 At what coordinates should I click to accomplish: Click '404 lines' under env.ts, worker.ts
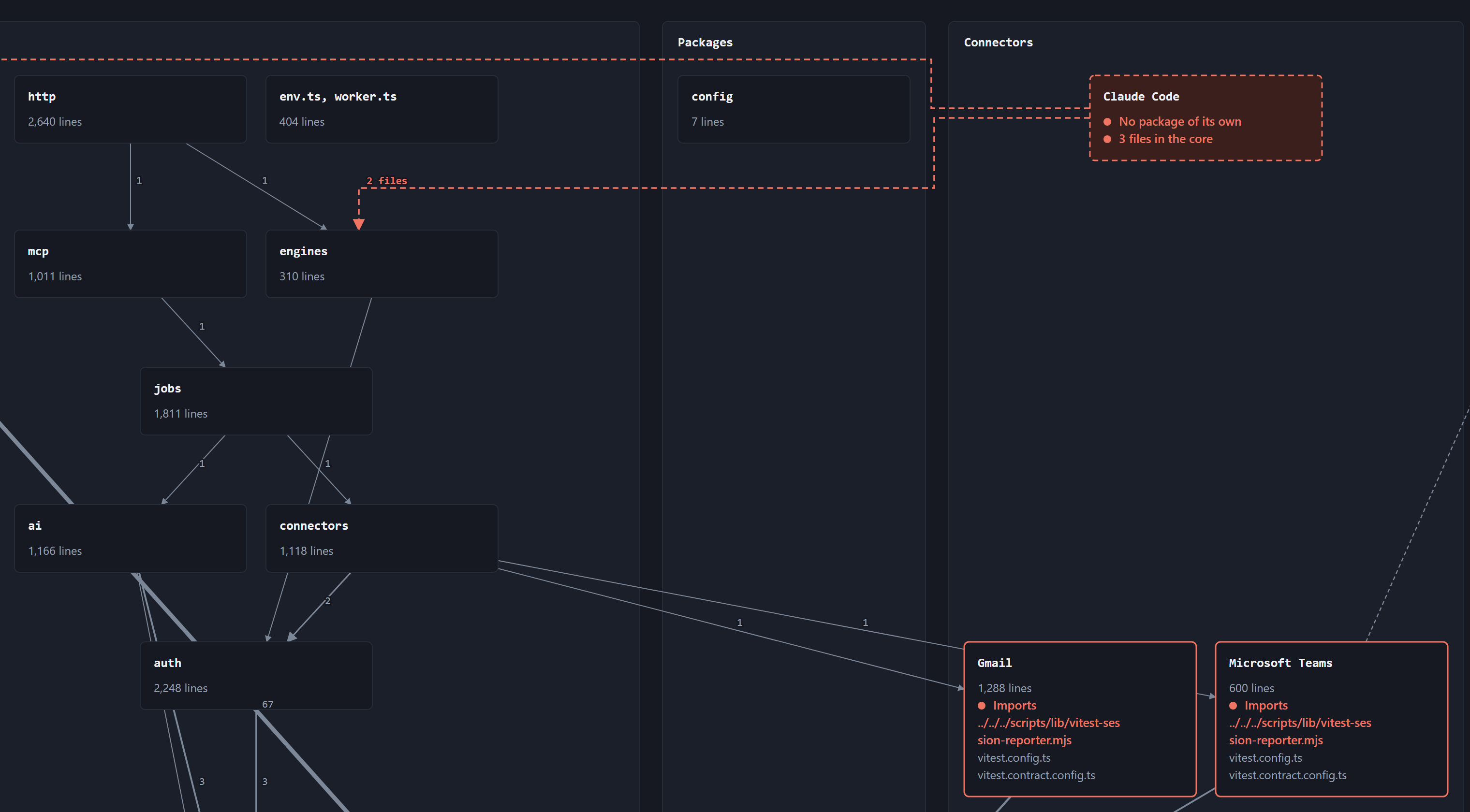pyautogui.click(x=302, y=121)
